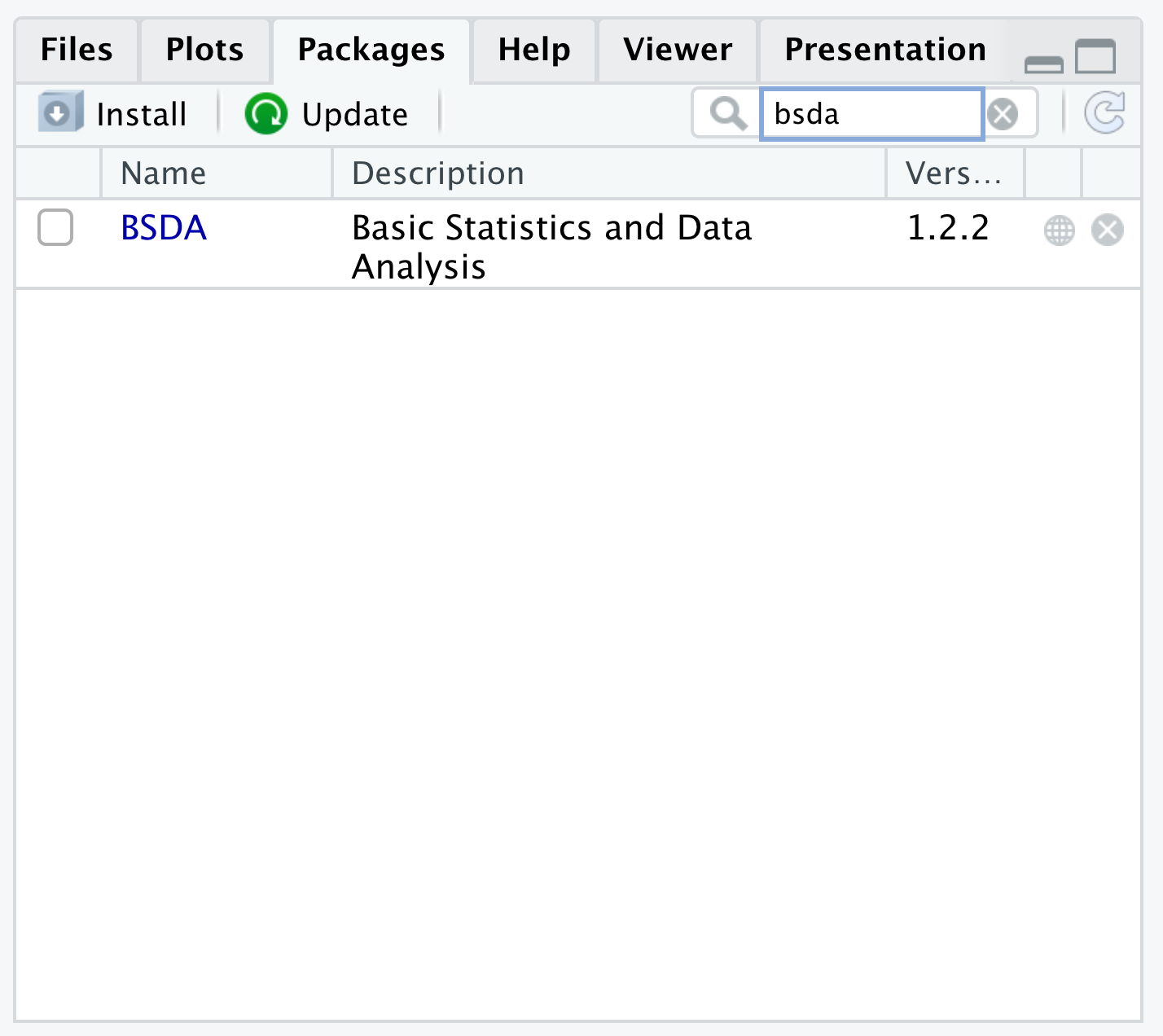This screenshot has height=1036, width=1163.
Task: Click the Install packages icon
Action: tap(60, 112)
